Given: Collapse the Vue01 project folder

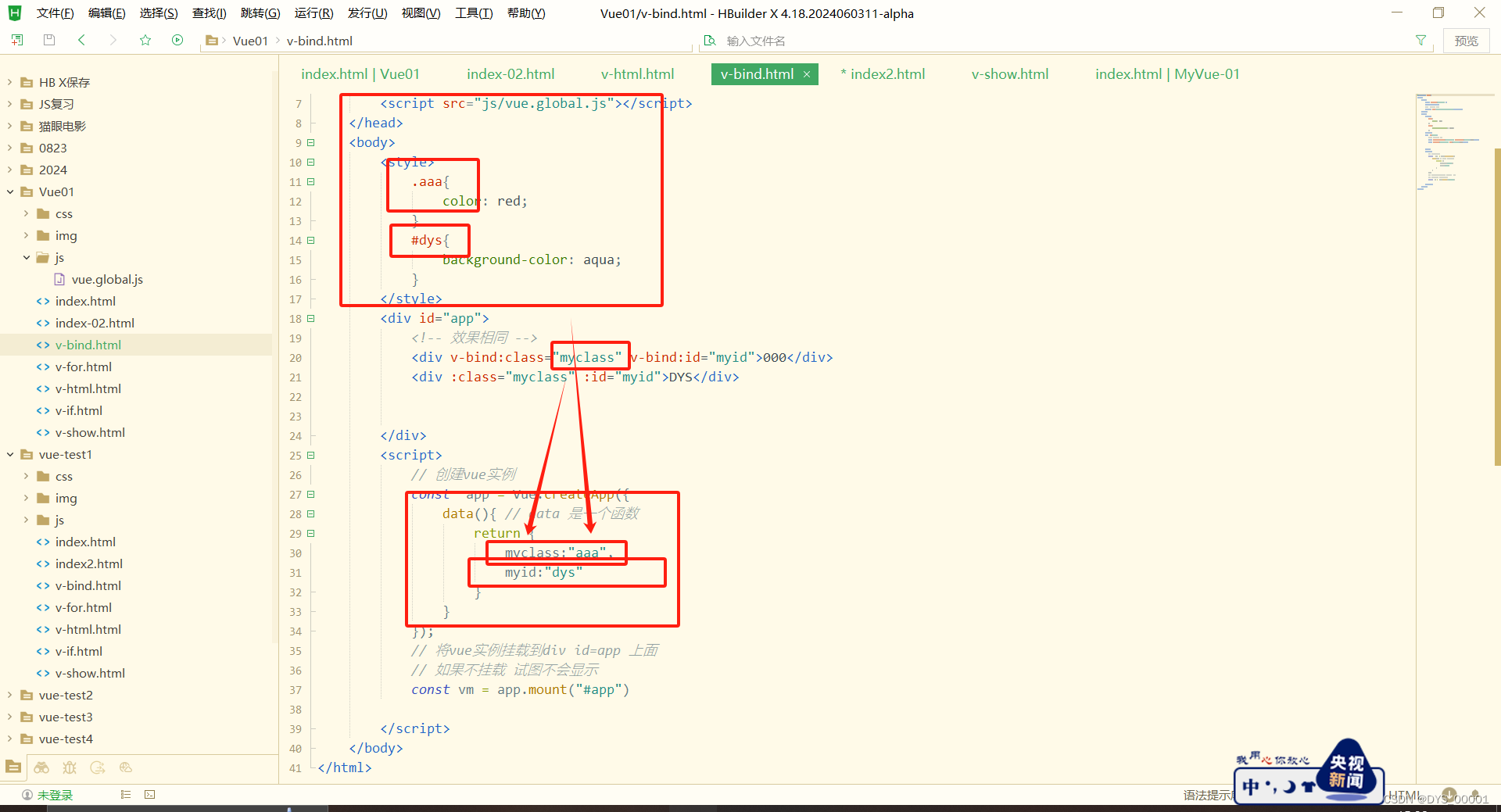Looking at the screenshot, I should click(x=10, y=191).
